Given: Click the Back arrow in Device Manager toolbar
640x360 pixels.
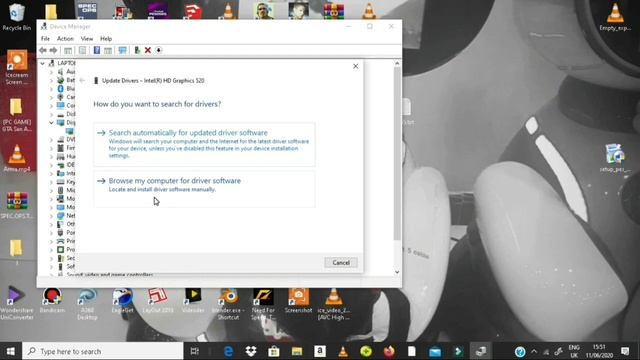Looking at the screenshot, I should pyautogui.click(x=43, y=50).
